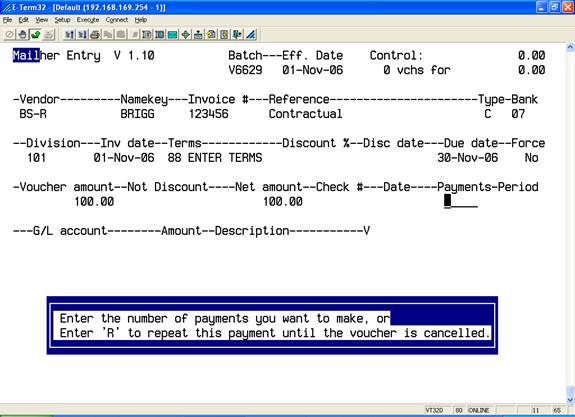Click the 'VT320' status bar entry

pos(434,410)
